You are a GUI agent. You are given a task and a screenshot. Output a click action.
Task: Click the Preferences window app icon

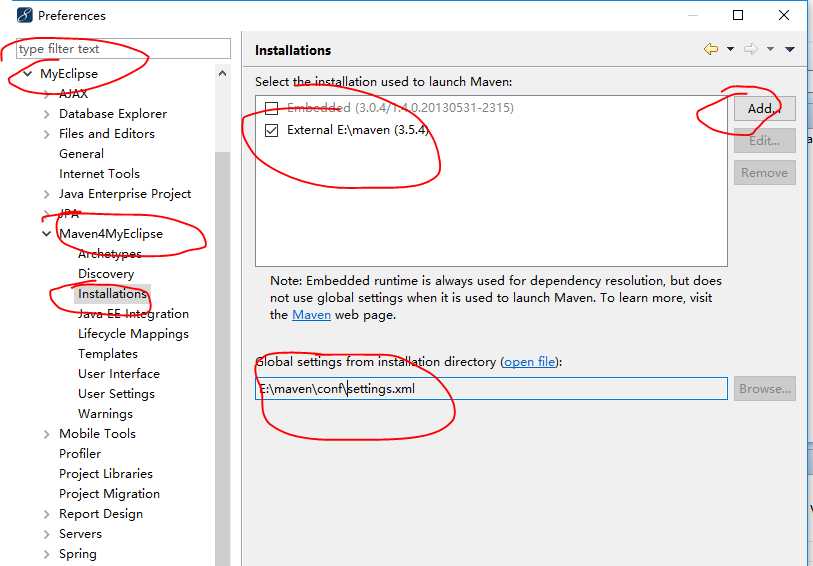pyautogui.click(x=24, y=15)
